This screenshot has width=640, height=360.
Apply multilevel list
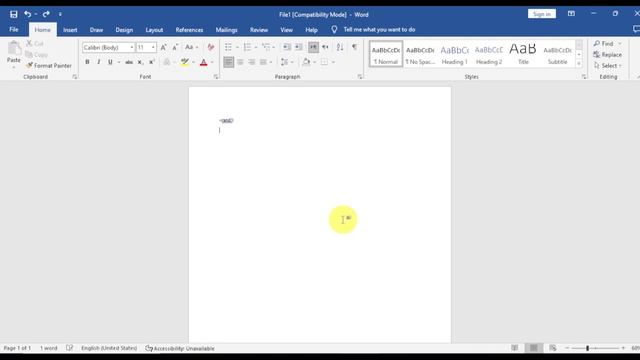(266, 47)
